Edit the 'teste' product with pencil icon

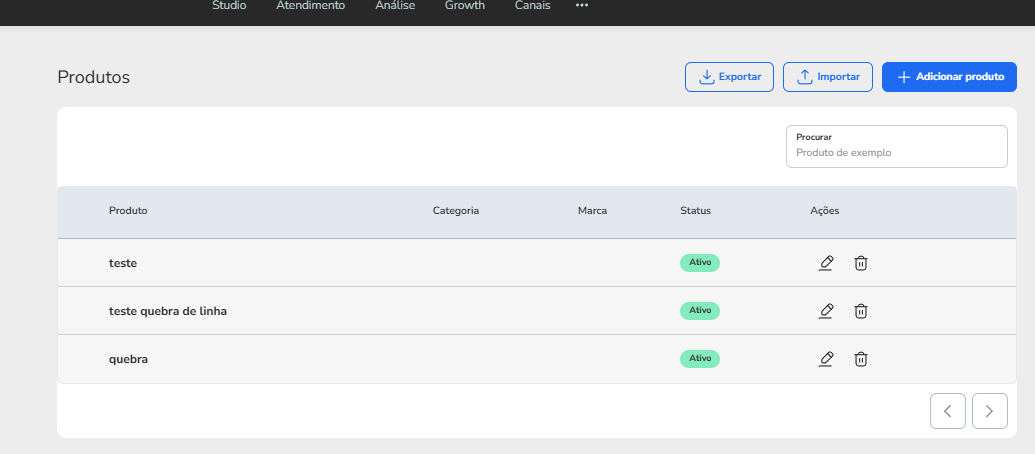[x=826, y=263]
